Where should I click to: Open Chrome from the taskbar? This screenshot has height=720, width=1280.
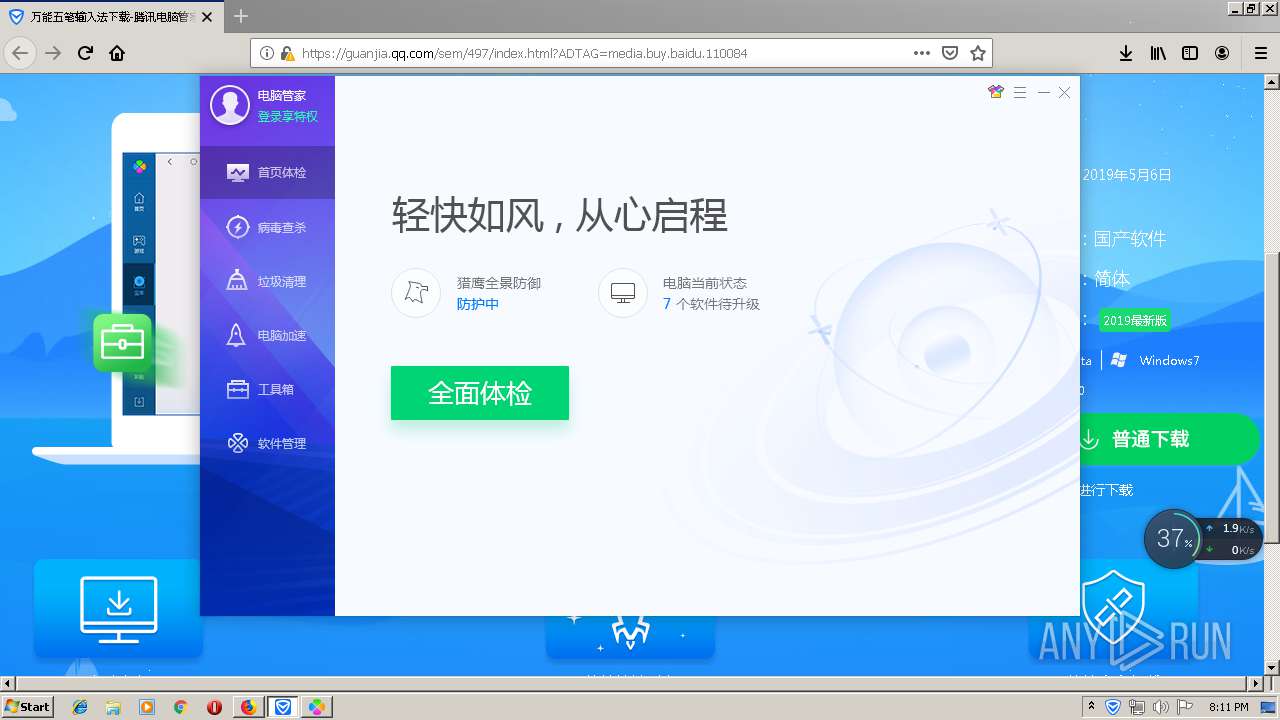(180, 707)
